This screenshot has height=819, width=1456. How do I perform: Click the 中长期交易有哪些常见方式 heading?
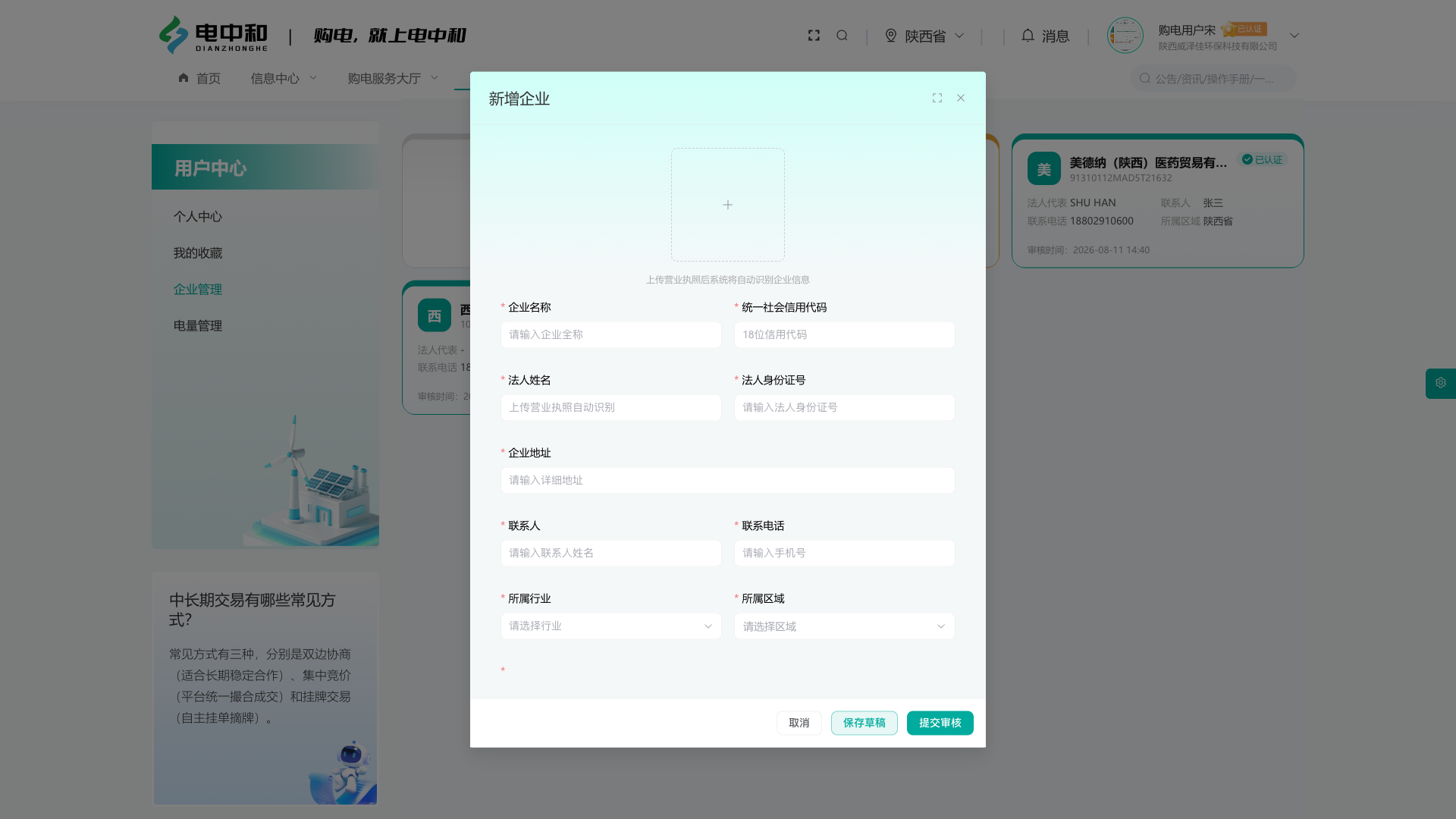(252, 610)
